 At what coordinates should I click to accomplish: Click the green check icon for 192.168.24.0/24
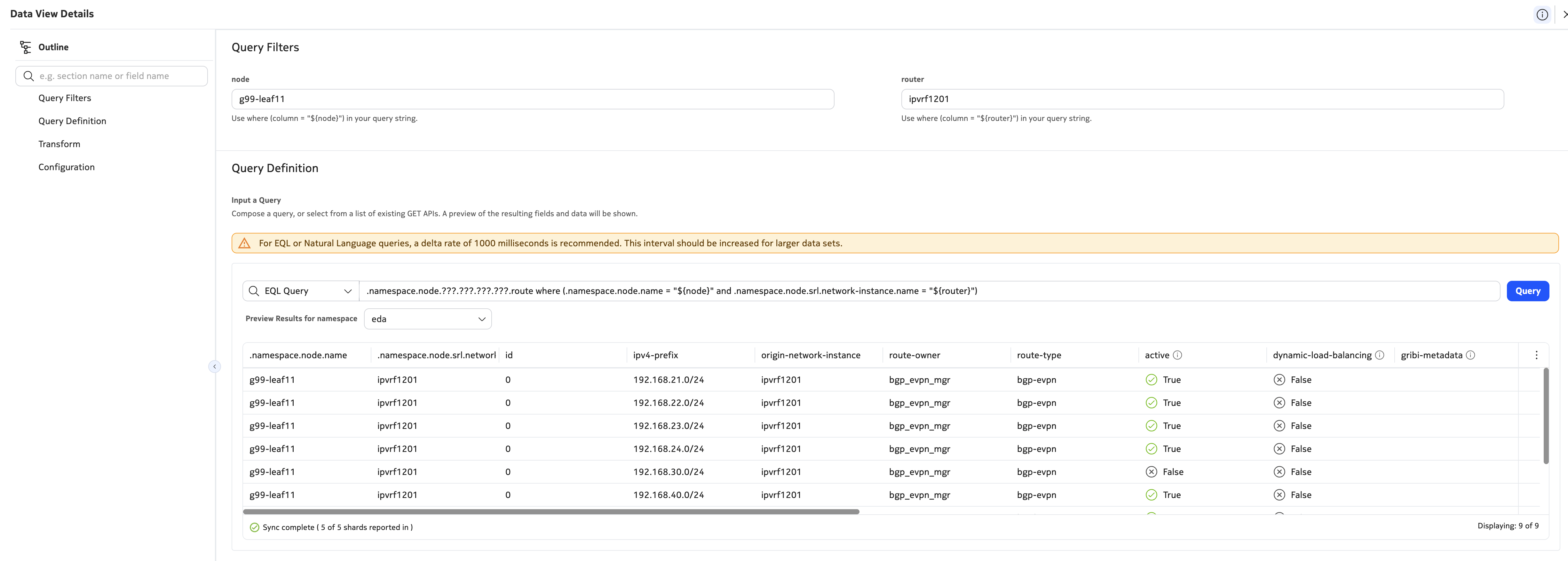click(1151, 449)
